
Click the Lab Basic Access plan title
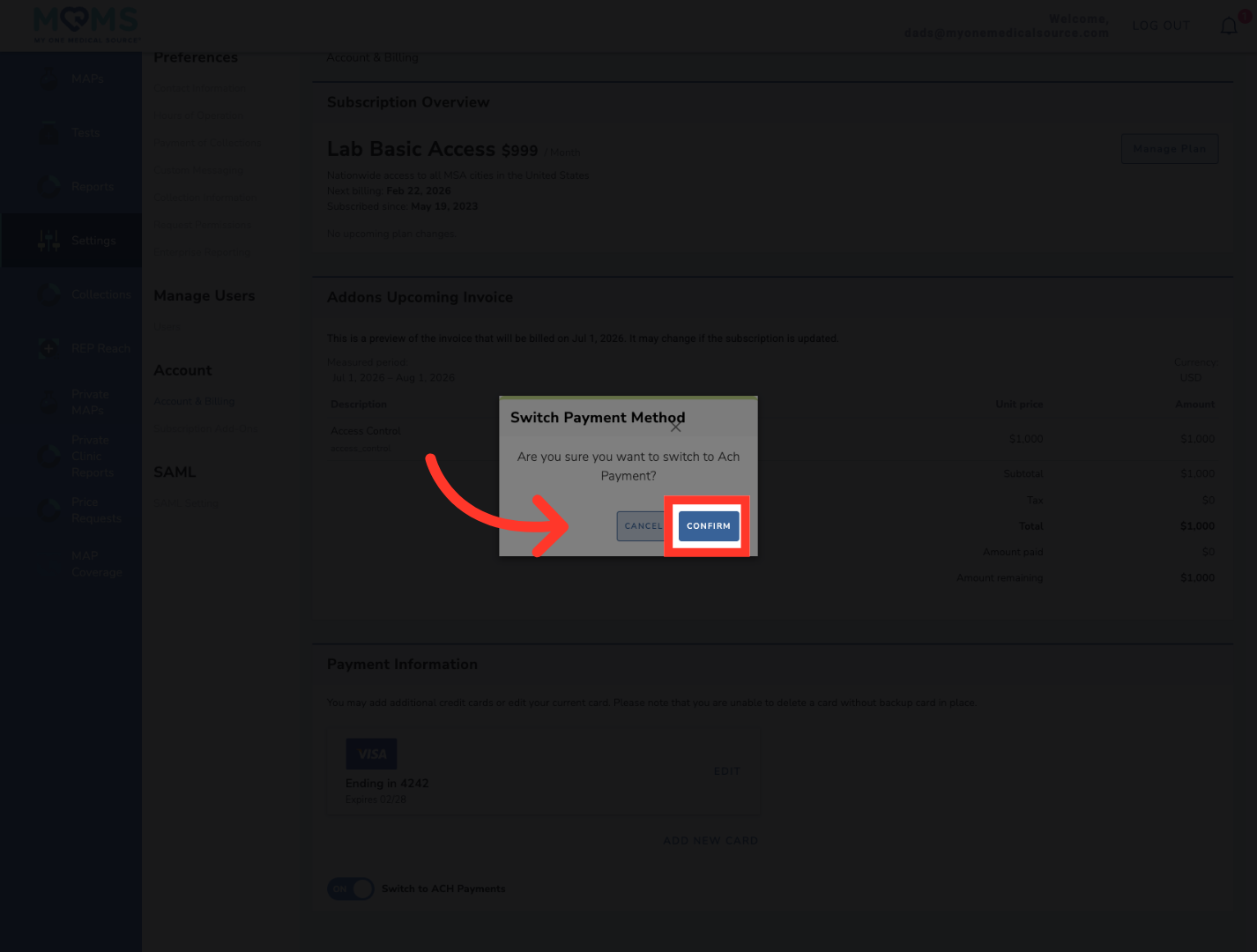pyautogui.click(x=411, y=149)
